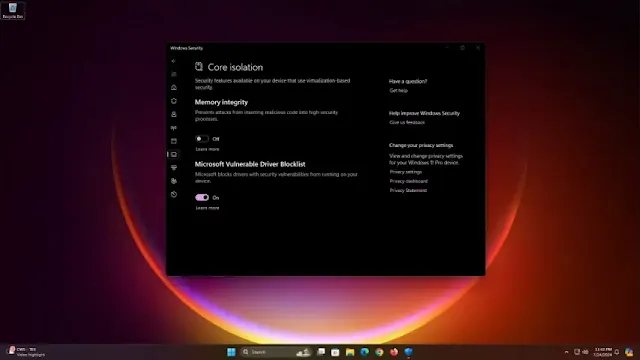Open Account protection person icon

click(173, 114)
